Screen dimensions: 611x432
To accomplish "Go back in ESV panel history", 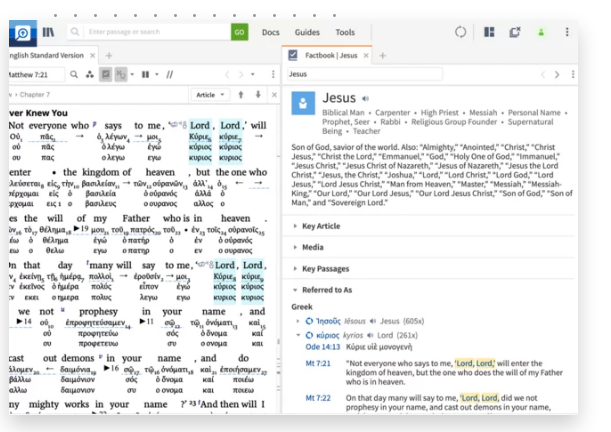I will click(227, 74).
